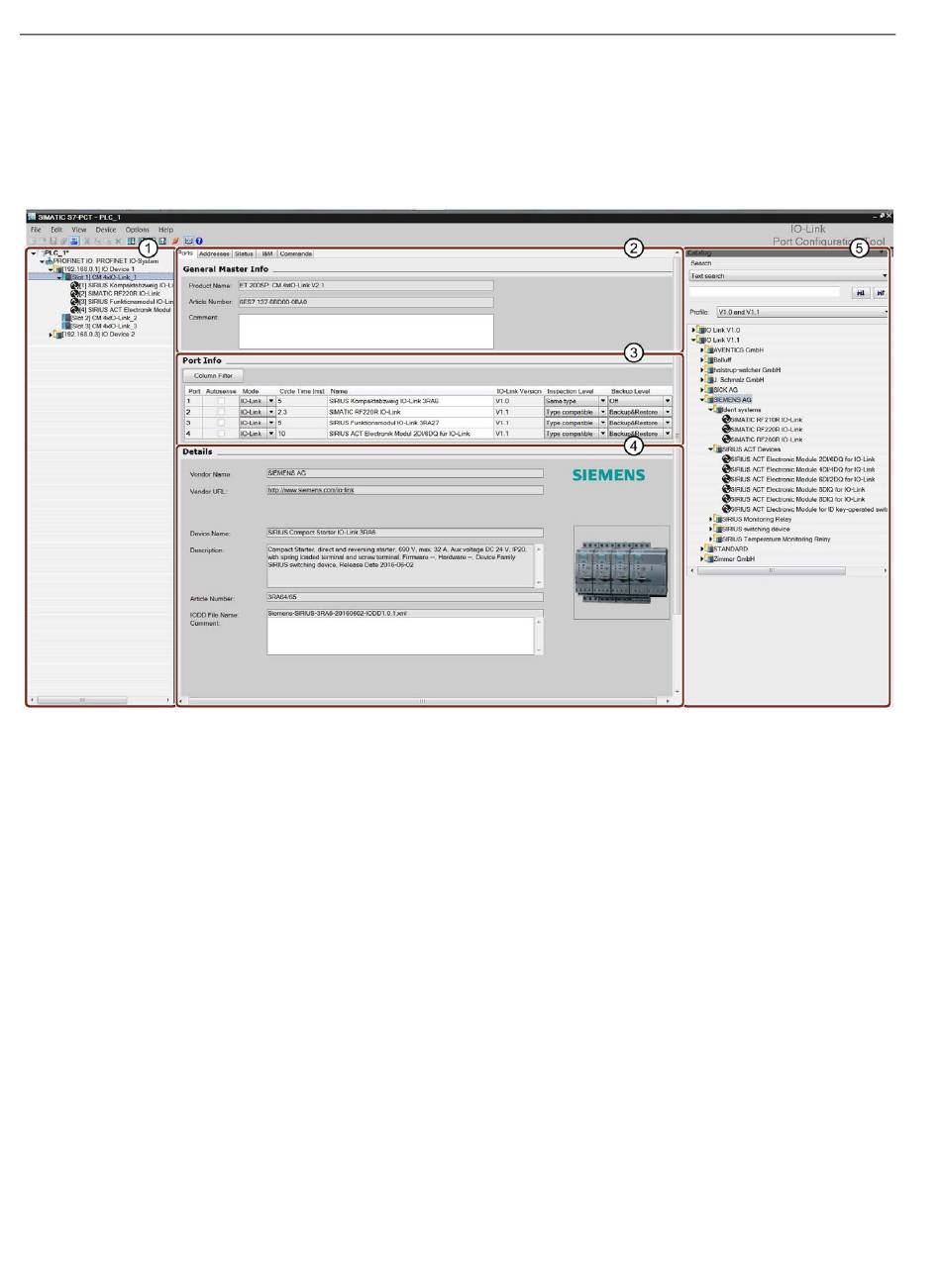
Task: Select [192.168.0.1] IO Device 1 in tree
Action: pyautogui.click(x=99, y=269)
